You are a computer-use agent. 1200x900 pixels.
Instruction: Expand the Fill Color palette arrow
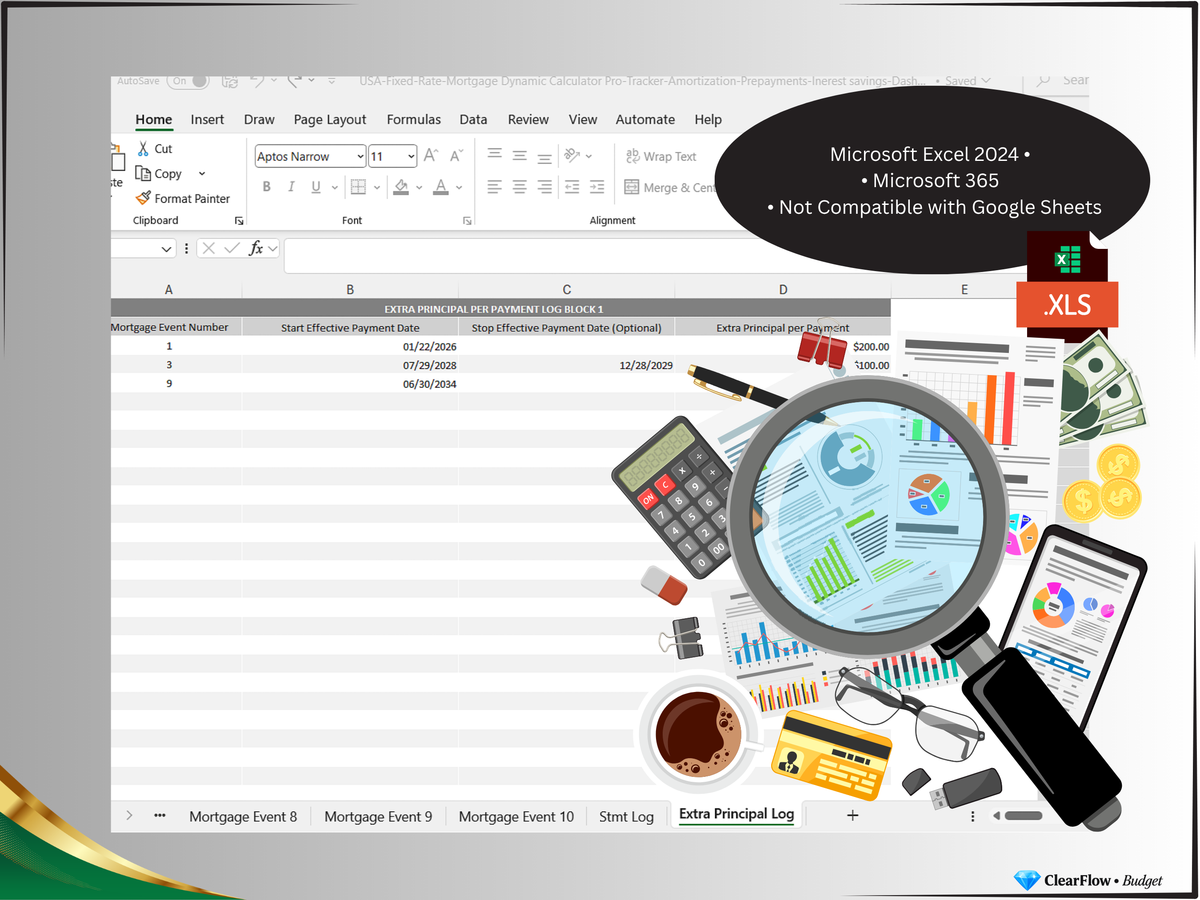[419, 187]
